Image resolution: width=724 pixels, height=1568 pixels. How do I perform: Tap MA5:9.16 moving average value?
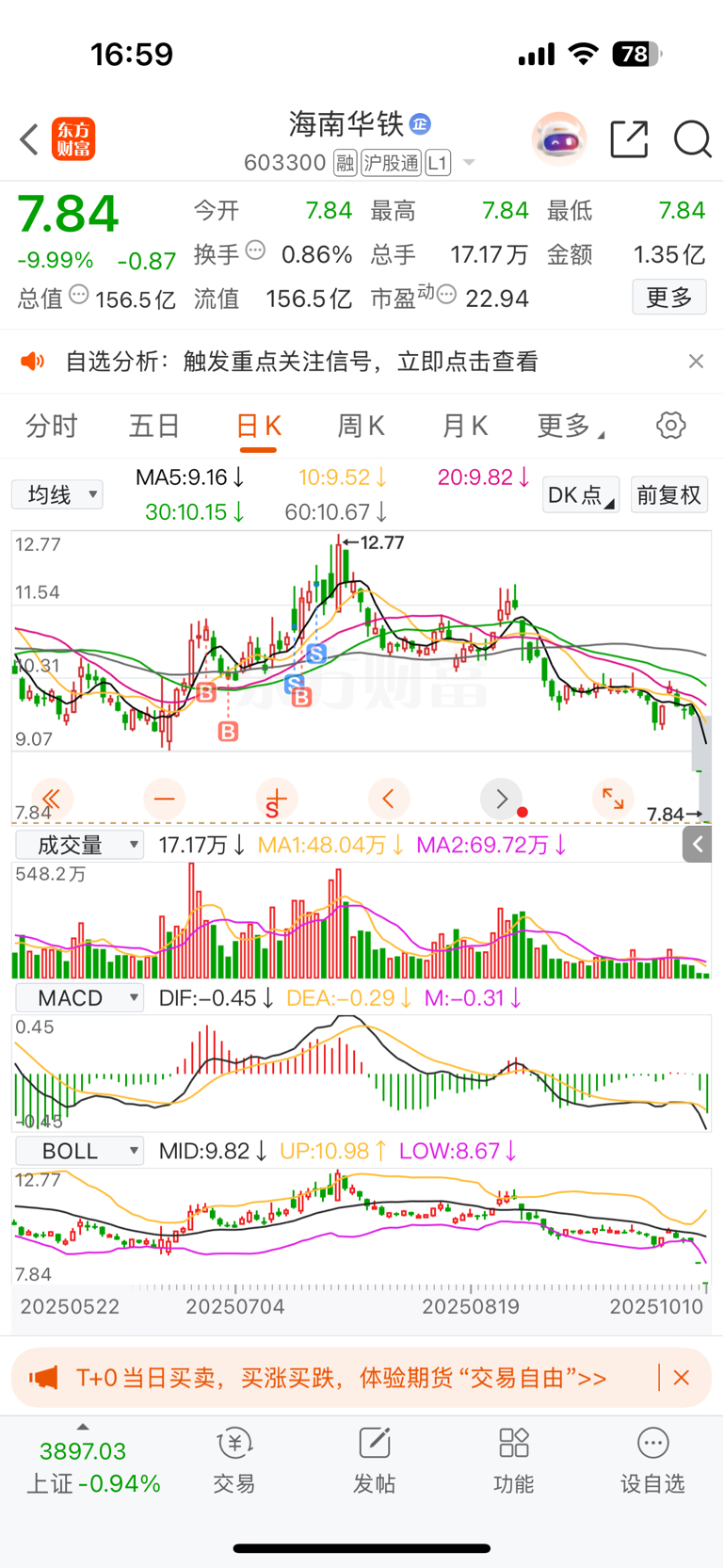coord(191,477)
